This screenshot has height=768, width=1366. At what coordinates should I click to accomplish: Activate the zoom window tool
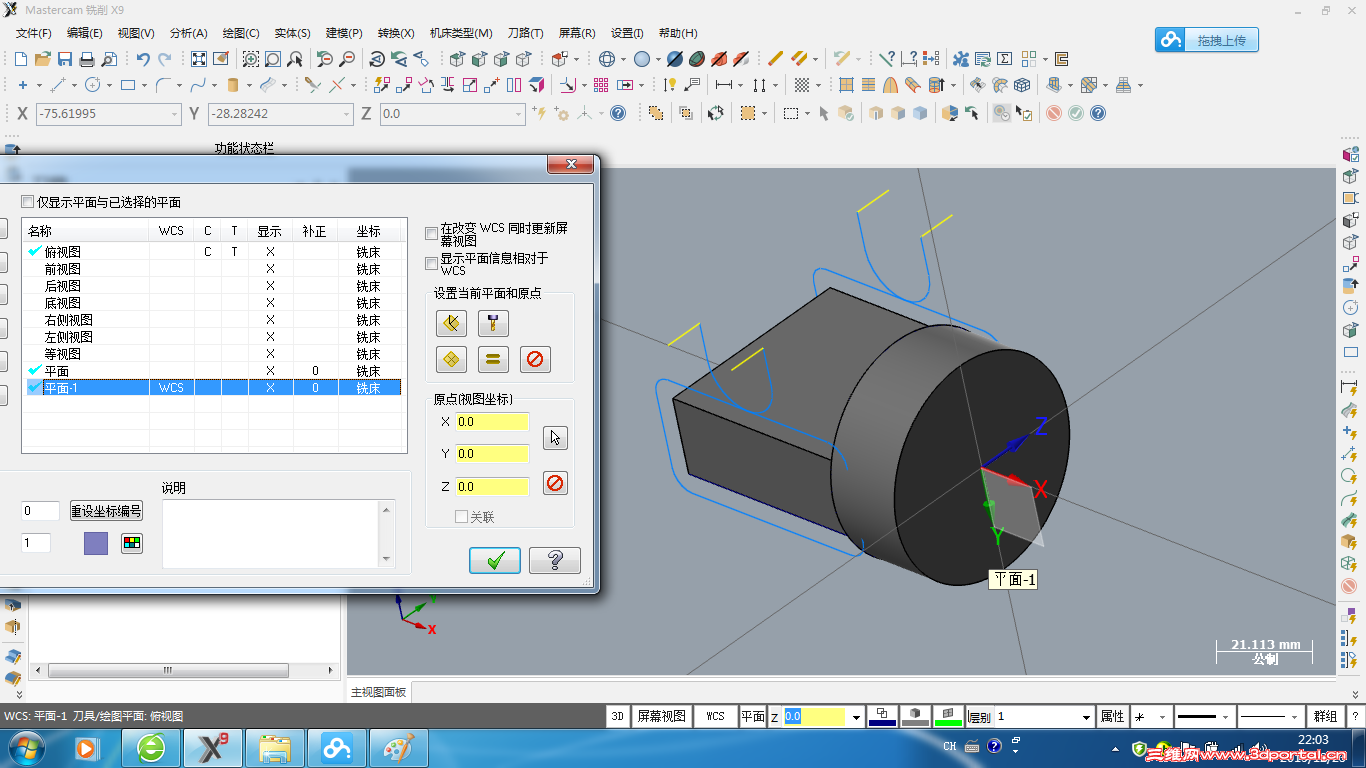pos(251,59)
